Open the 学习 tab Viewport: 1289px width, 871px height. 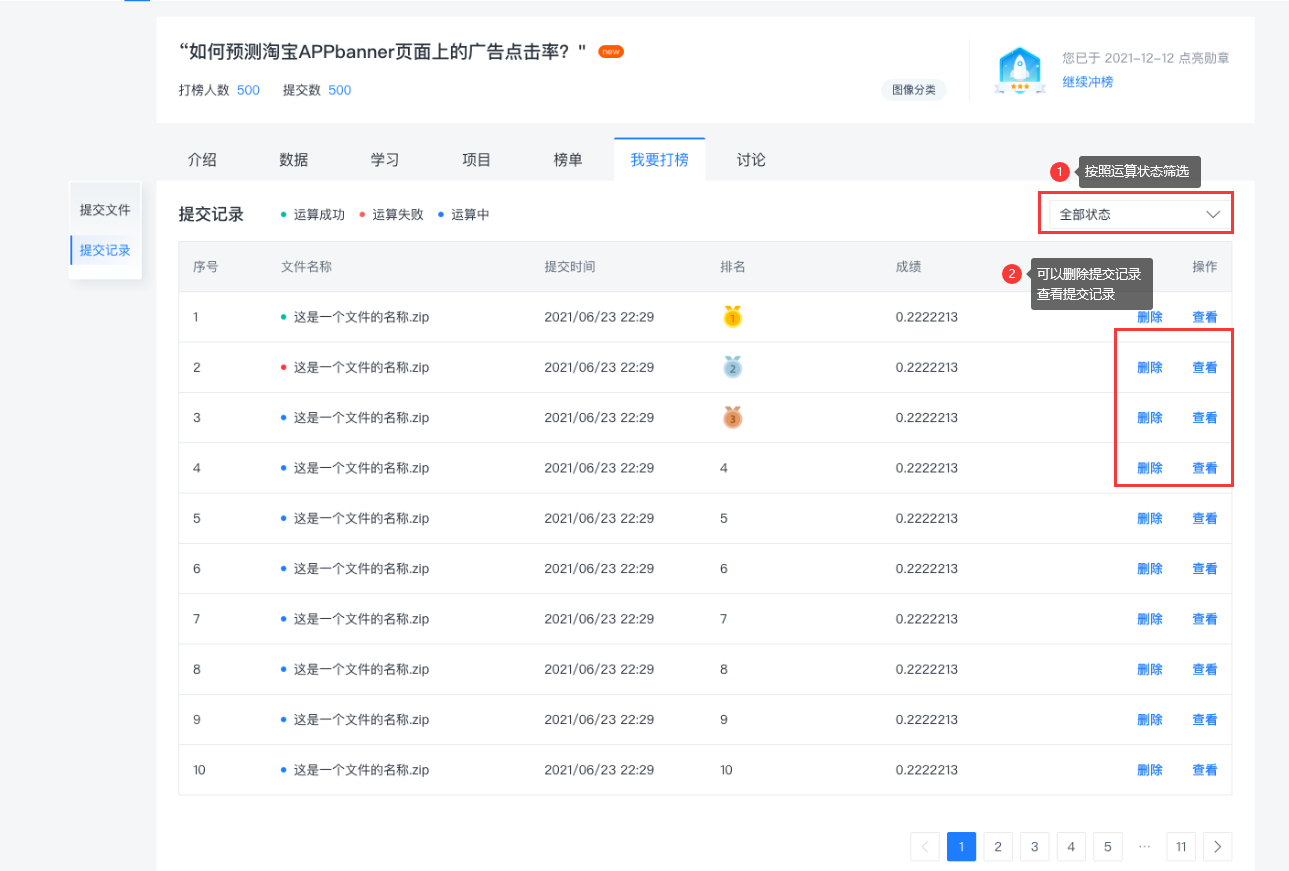(385, 160)
